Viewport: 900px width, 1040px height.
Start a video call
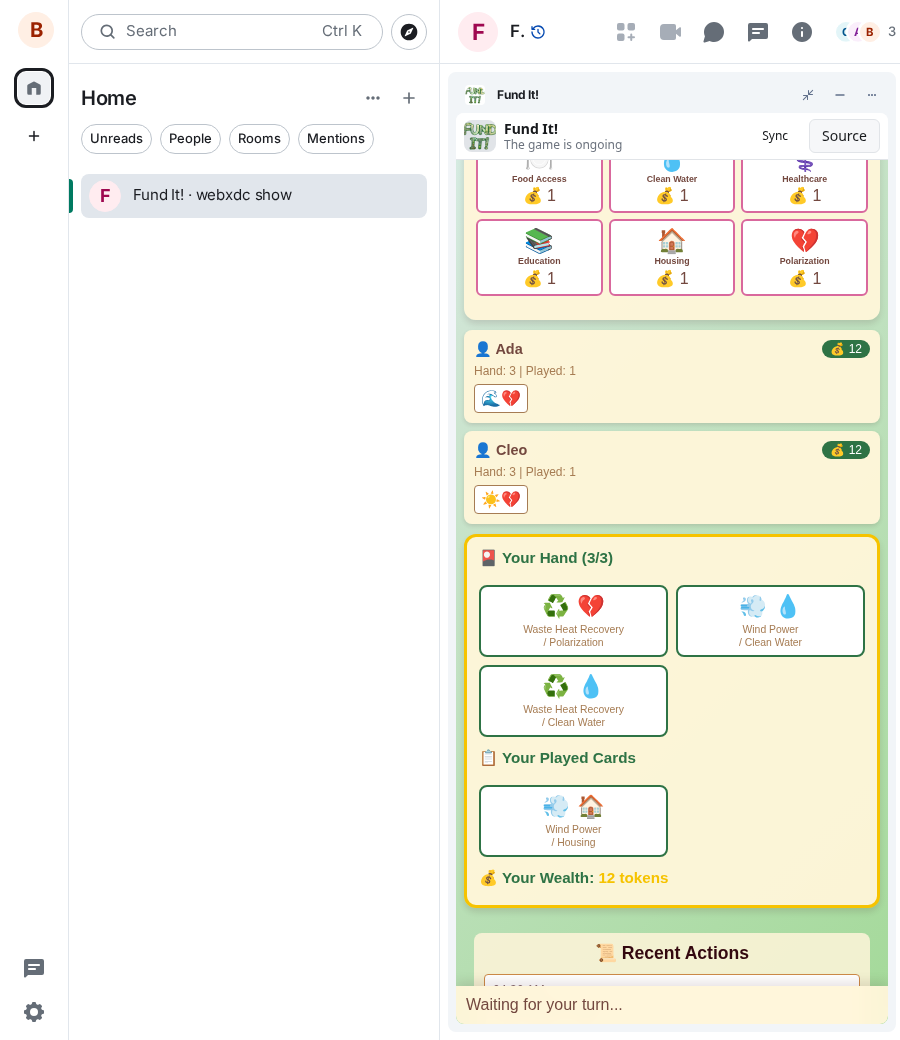pos(670,32)
